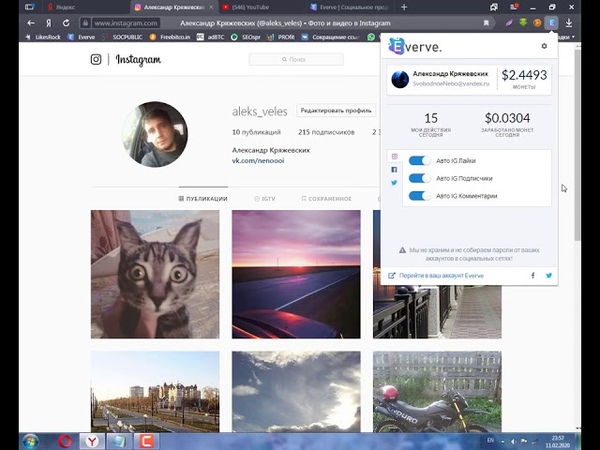Open the cat photo post thumbnail
600x450 pixels.
[x=155, y=274]
